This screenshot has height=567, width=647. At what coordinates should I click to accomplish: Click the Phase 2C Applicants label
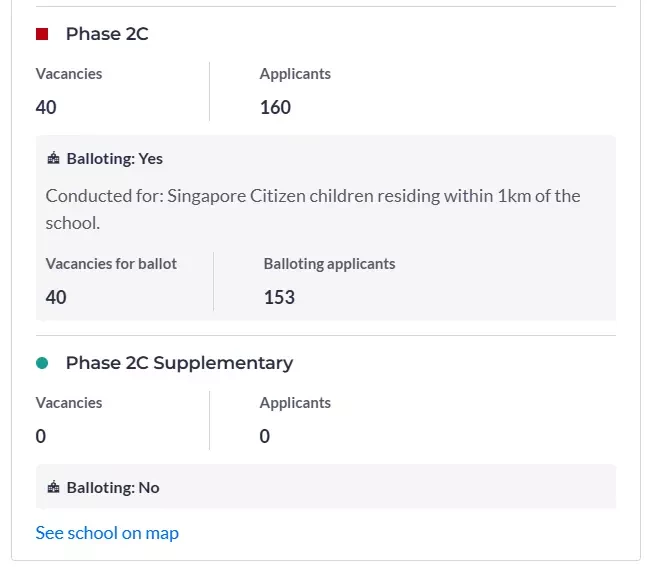click(295, 74)
